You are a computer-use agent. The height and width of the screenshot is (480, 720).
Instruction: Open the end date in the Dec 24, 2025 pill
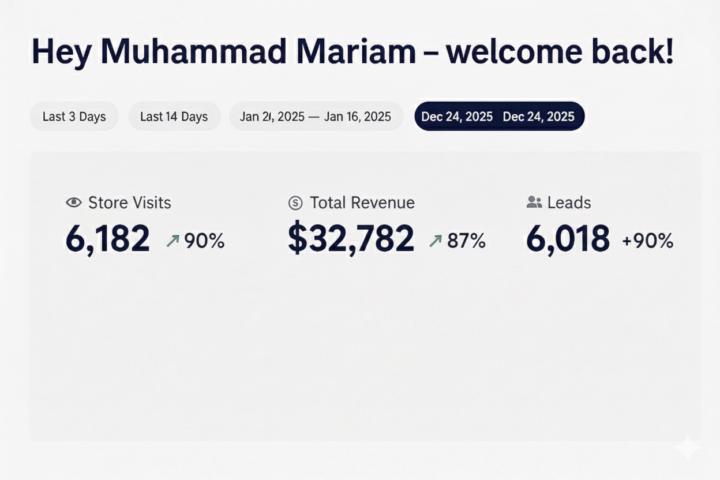pyautogui.click(x=539, y=117)
